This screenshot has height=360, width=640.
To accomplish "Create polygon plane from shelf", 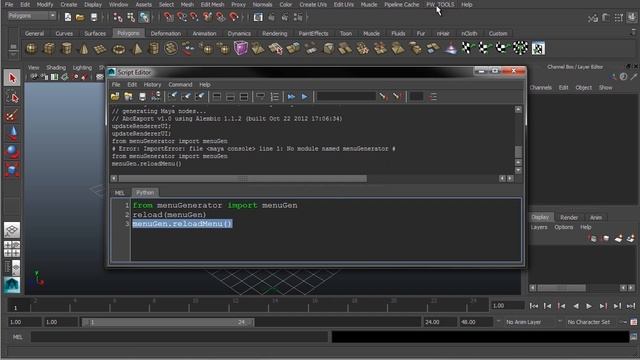I will pyautogui.click(x=100, y=49).
